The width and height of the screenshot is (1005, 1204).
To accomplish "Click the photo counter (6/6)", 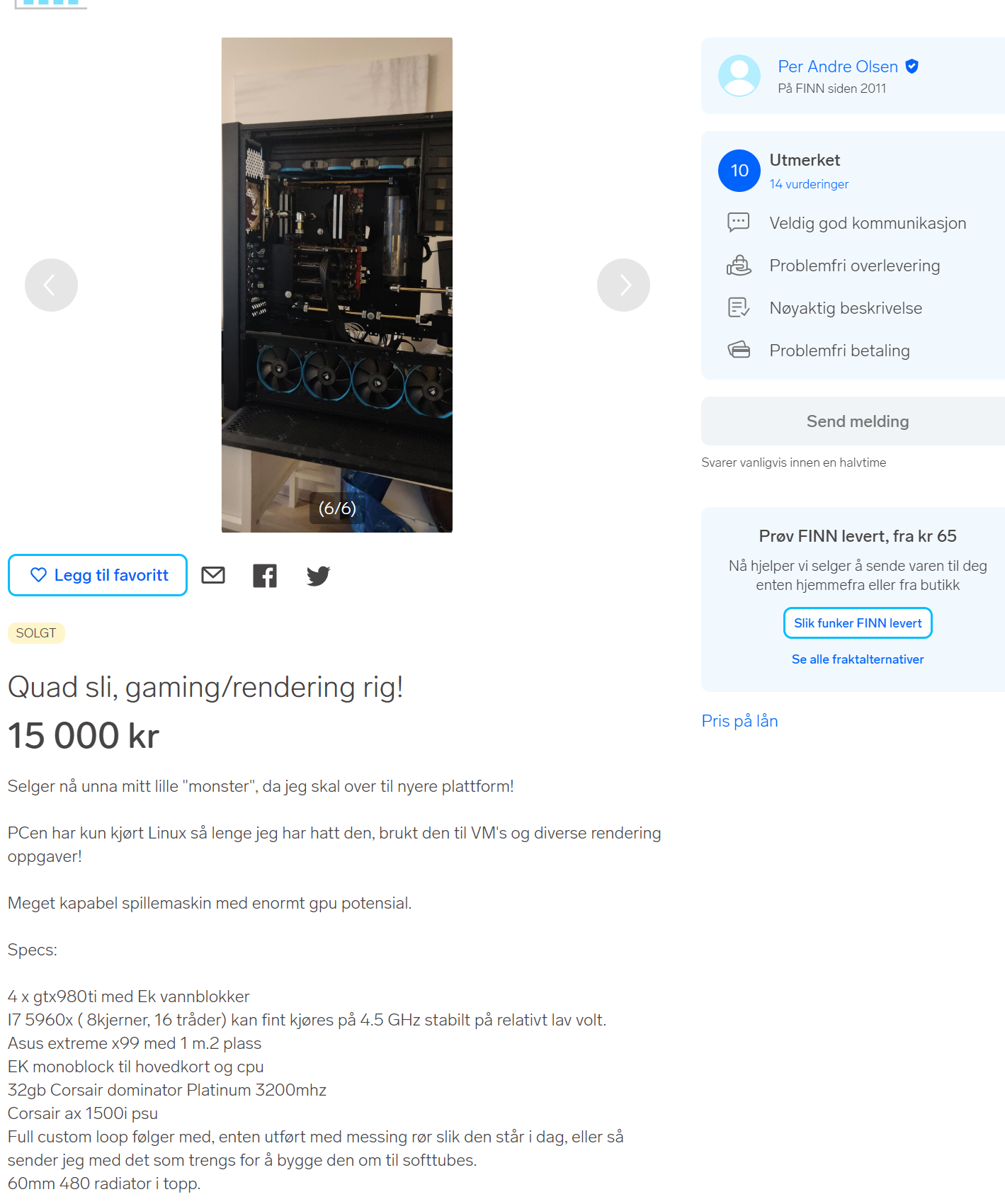I will pos(337,509).
